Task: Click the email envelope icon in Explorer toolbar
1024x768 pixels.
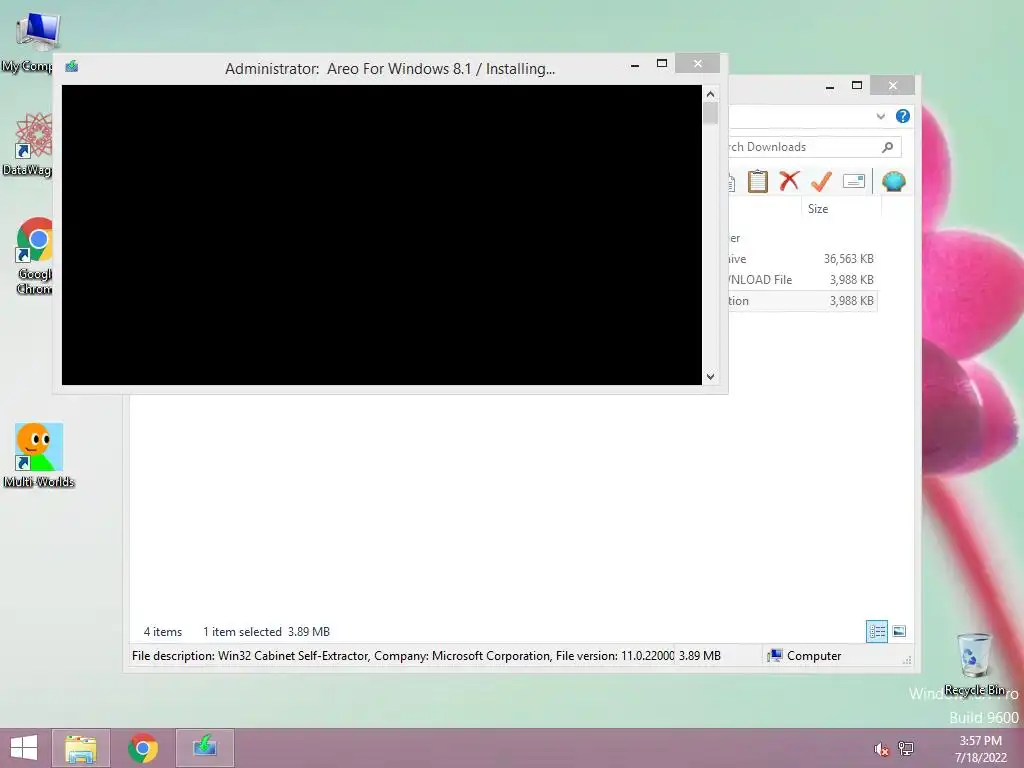Action: [854, 181]
